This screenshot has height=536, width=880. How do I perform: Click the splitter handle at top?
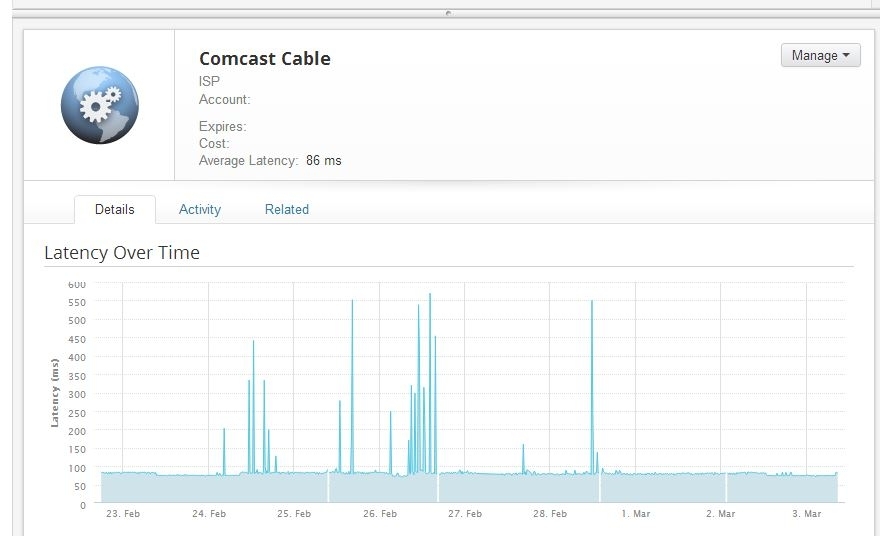pos(448,12)
